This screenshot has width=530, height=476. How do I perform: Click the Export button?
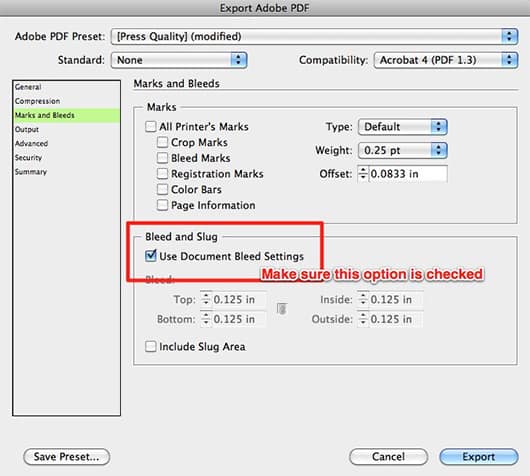[x=479, y=457]
